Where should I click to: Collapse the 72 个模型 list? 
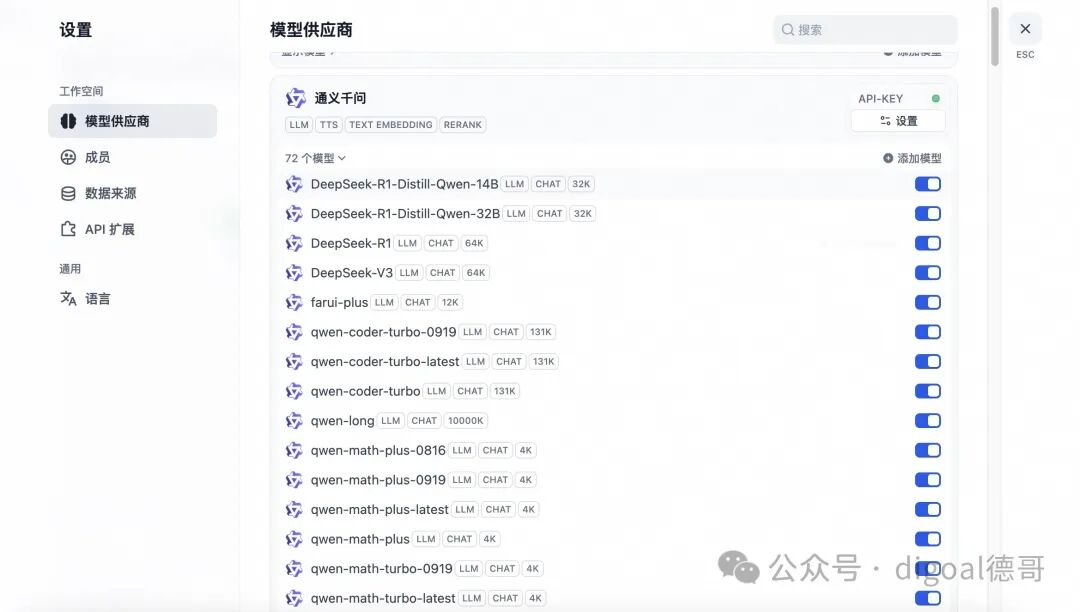pos(315,158)
